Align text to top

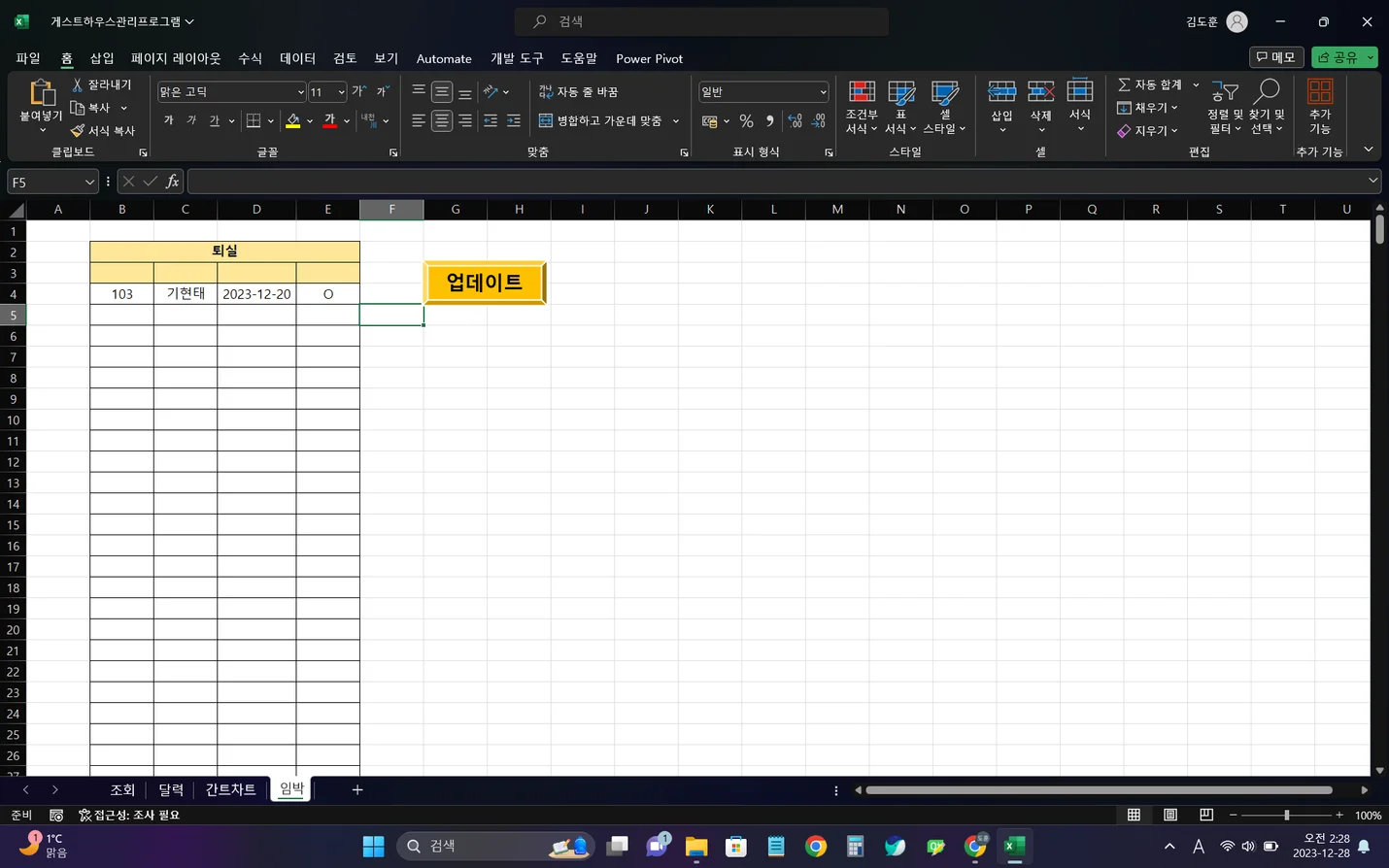coord(419,91)
